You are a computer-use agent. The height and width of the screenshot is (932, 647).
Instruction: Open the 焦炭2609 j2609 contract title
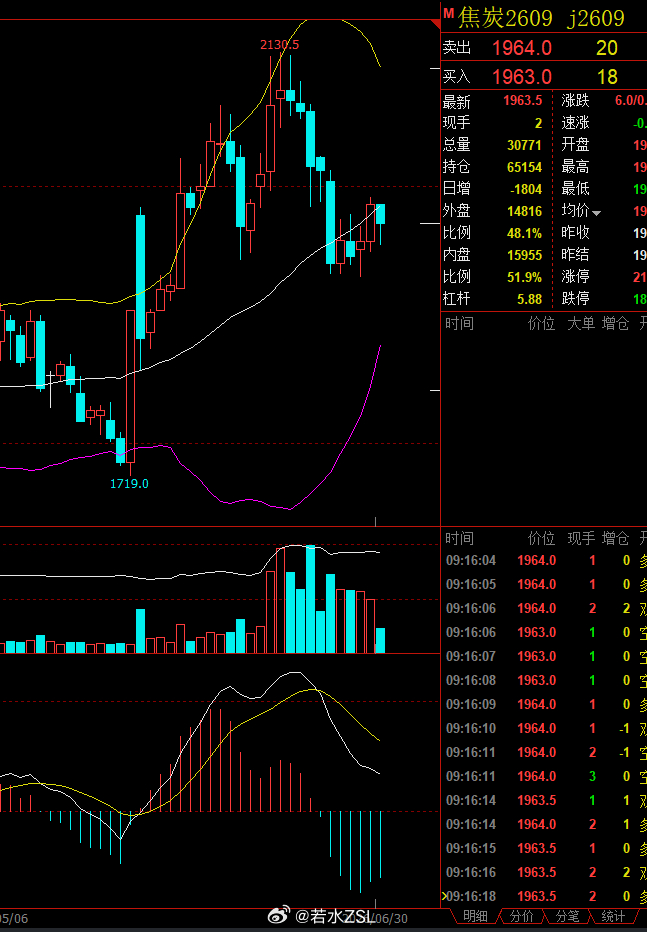[x=541, y=18]
